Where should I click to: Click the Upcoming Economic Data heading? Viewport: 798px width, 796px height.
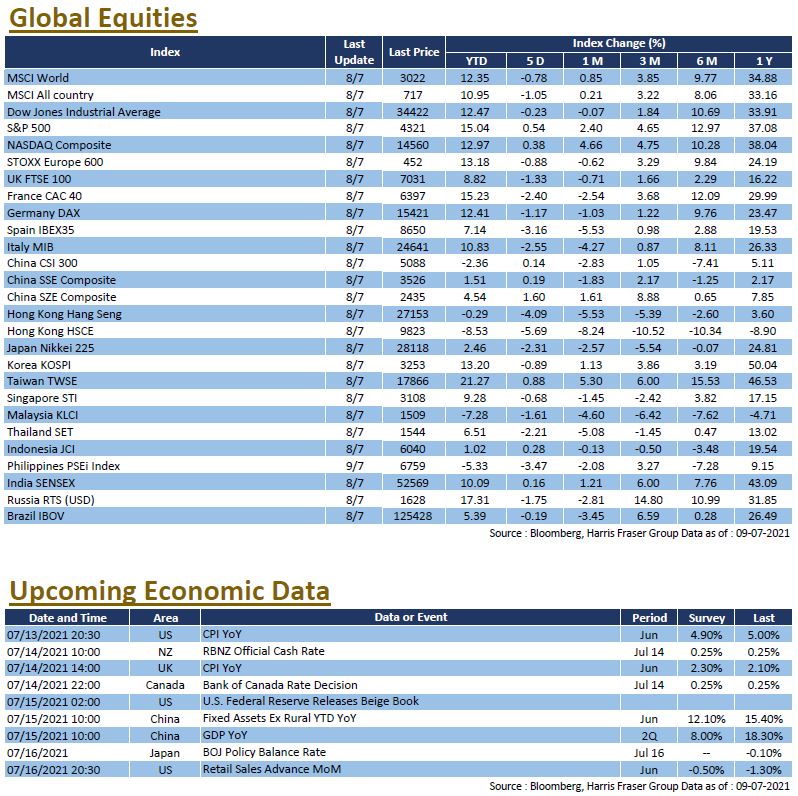(x=170, y=591)
